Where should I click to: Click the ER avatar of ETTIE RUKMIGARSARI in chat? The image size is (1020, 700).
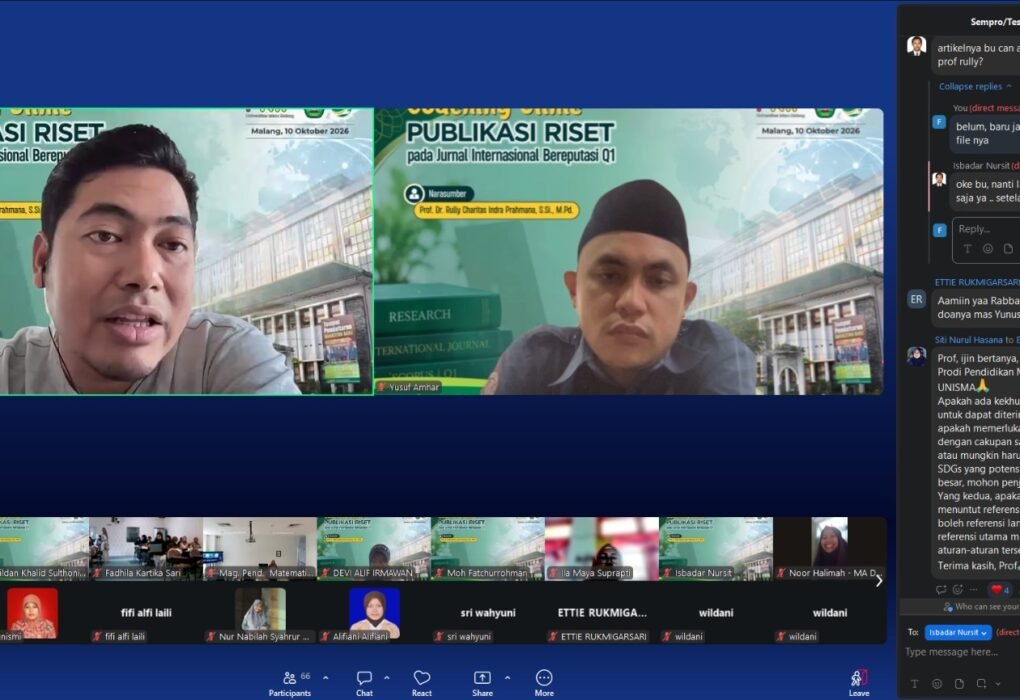917,299
